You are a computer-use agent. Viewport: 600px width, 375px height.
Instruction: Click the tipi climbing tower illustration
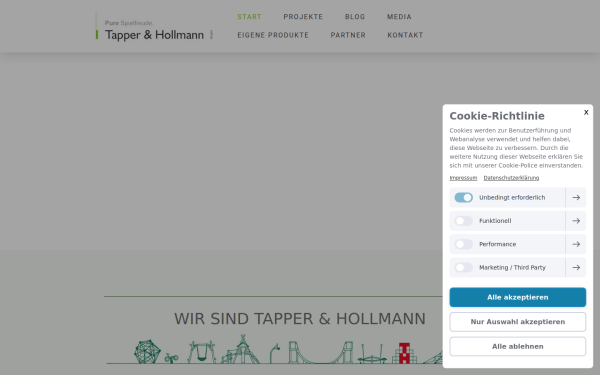pos(240,349)
